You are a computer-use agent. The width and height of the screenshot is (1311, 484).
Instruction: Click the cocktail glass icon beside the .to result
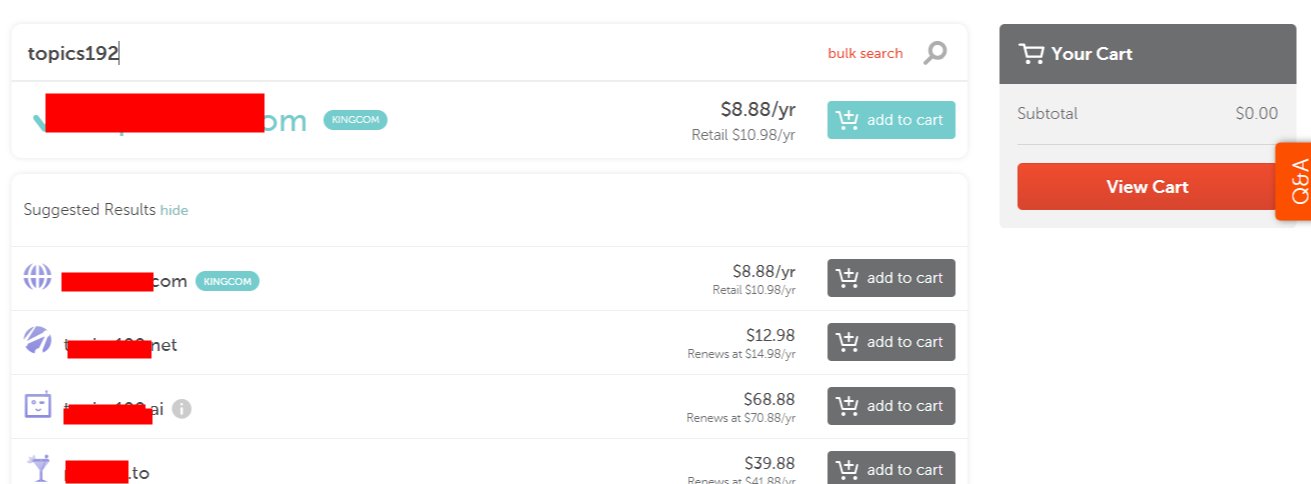point(37,468)
